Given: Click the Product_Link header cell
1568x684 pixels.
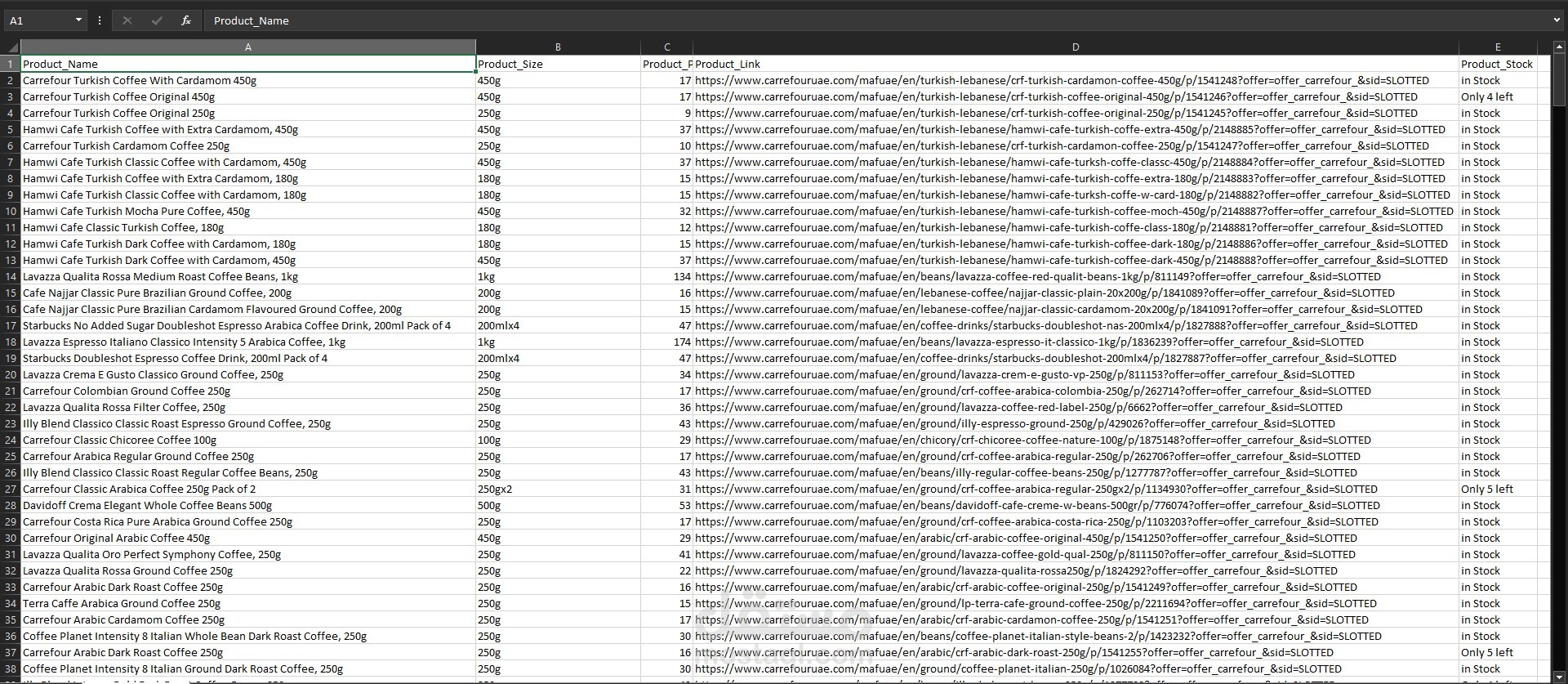Looking at the screenshot, I should coord(1076,64).
